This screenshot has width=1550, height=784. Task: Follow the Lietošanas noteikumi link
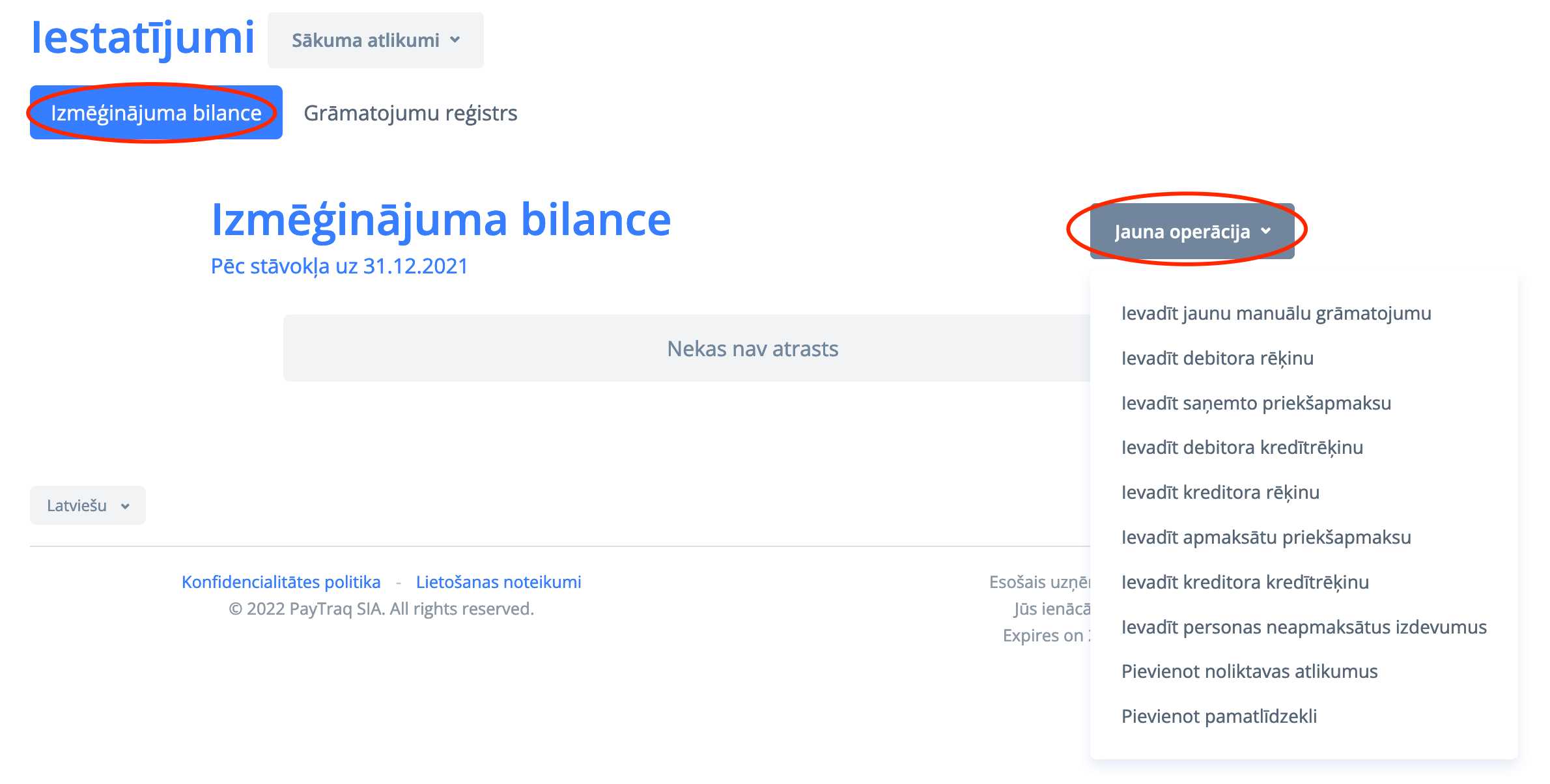tap(498, 581)
